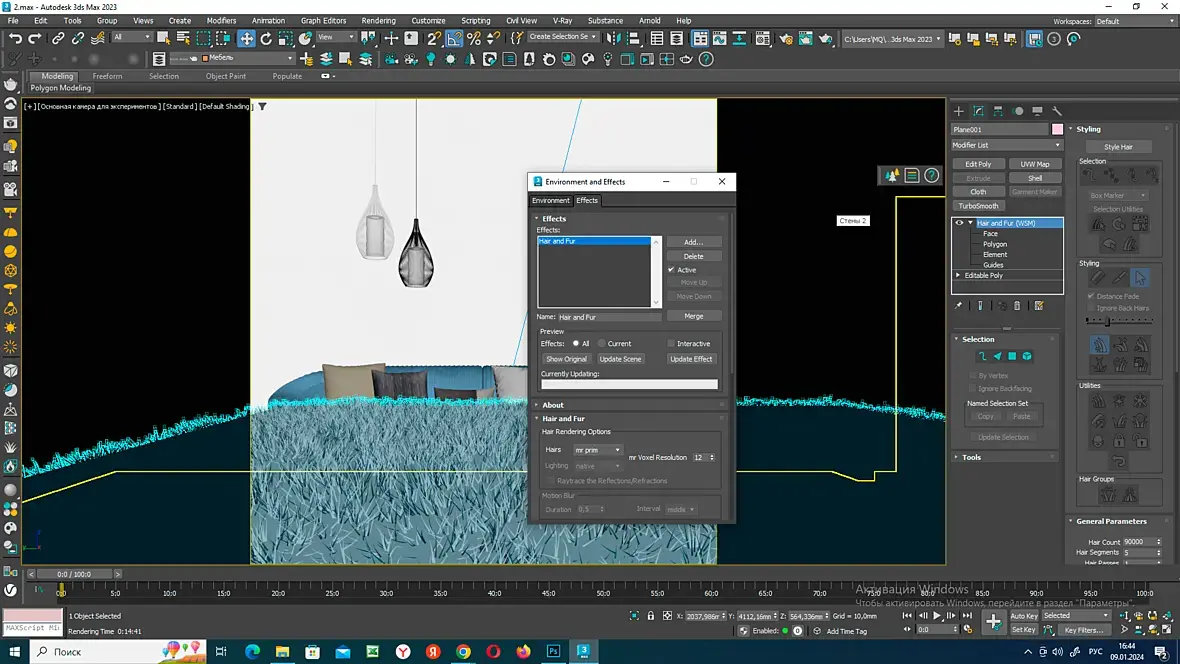The height and width of the screenshot is (664, 1180).
Task: Open the Hierarchy command panel tab
Action: [999, 111]
